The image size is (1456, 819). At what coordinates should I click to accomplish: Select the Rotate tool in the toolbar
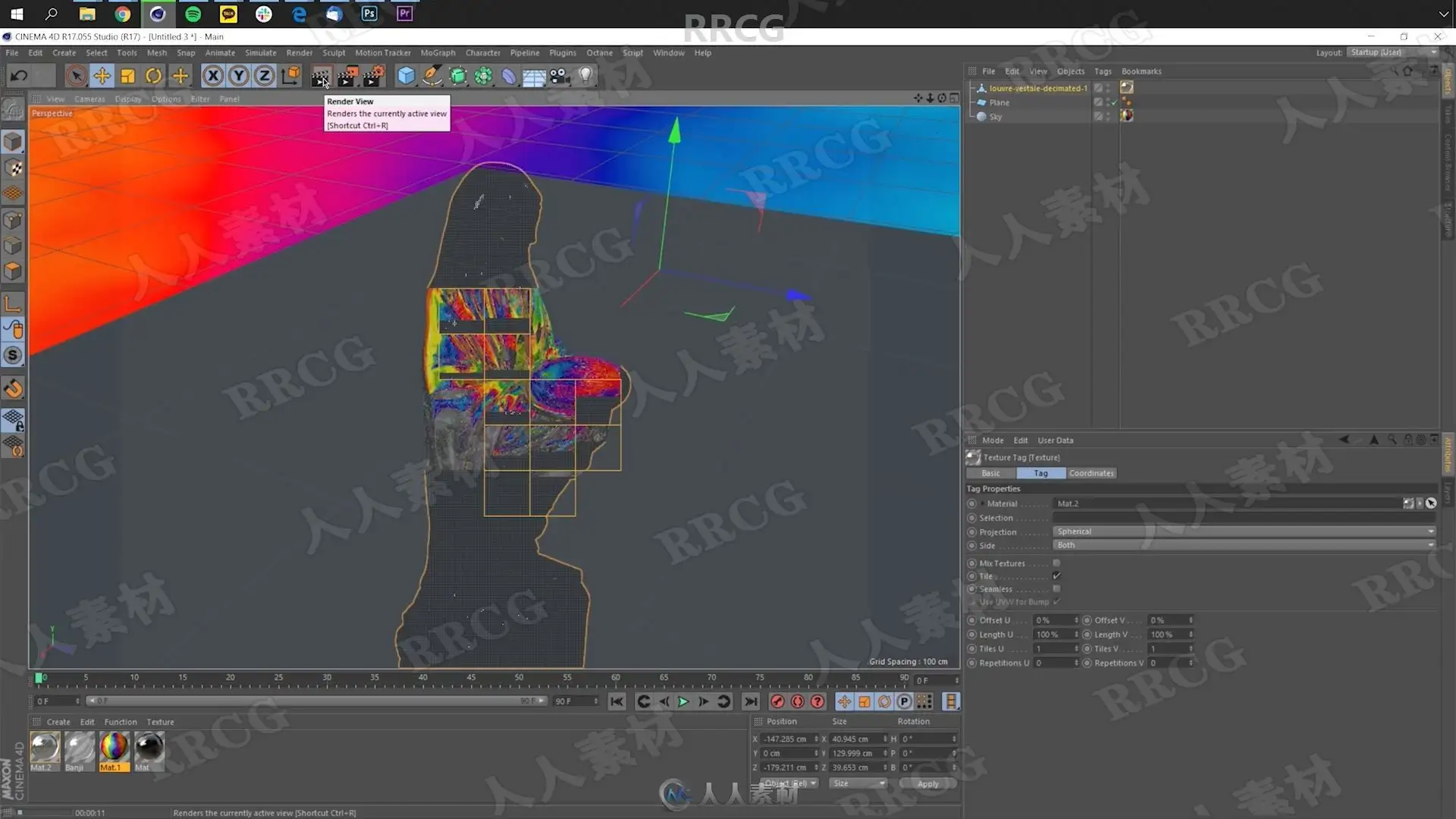[153, 76]
